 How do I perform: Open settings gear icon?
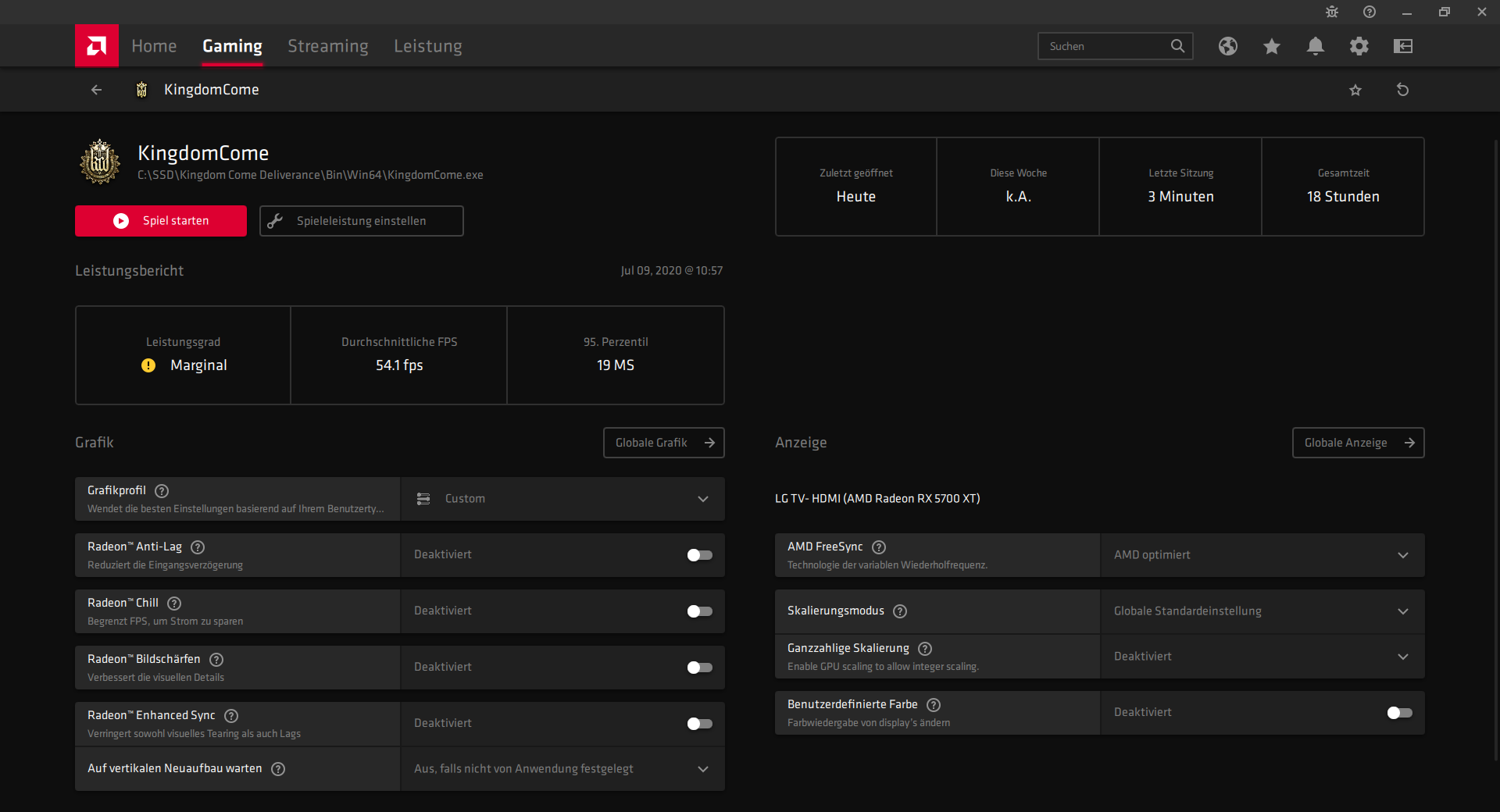coord(1359,46)
